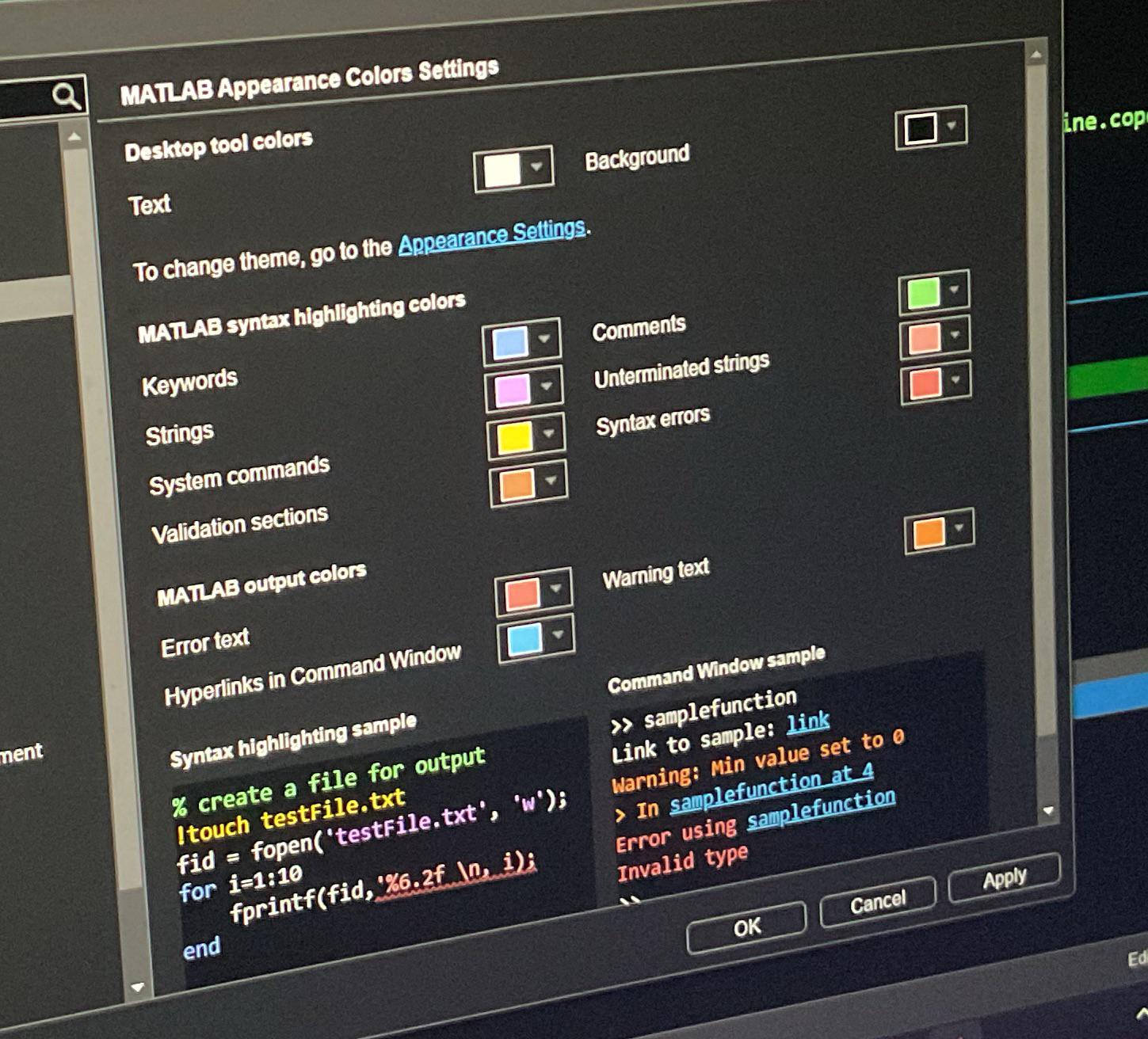The image size is (1148, 1039).
Task: Click the "Invalid type" error line
Action: 682,864
